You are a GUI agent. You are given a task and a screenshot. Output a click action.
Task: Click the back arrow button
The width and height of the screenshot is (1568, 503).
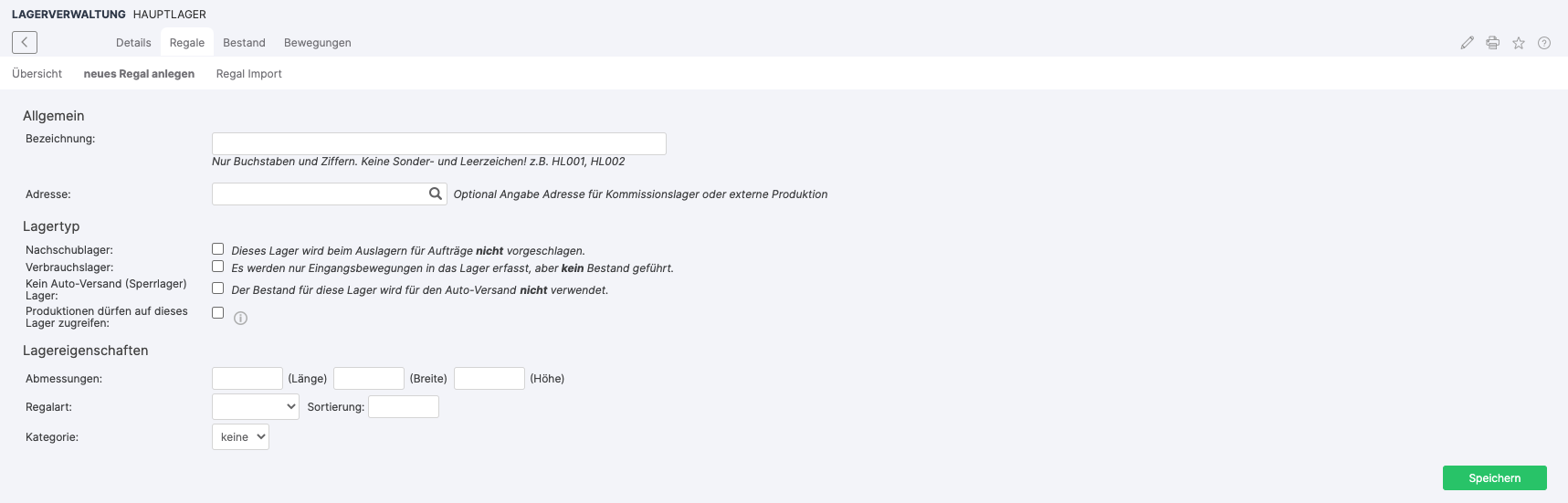click(25, 42)
